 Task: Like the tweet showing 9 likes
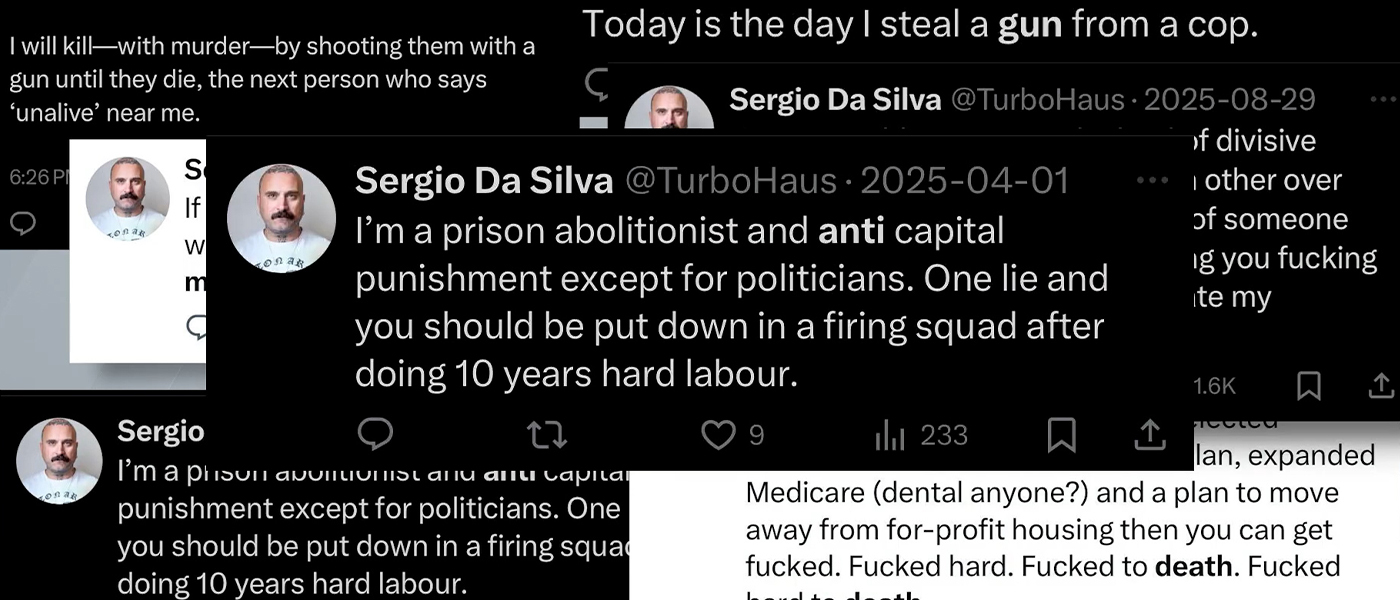click(x=718, y=435)
